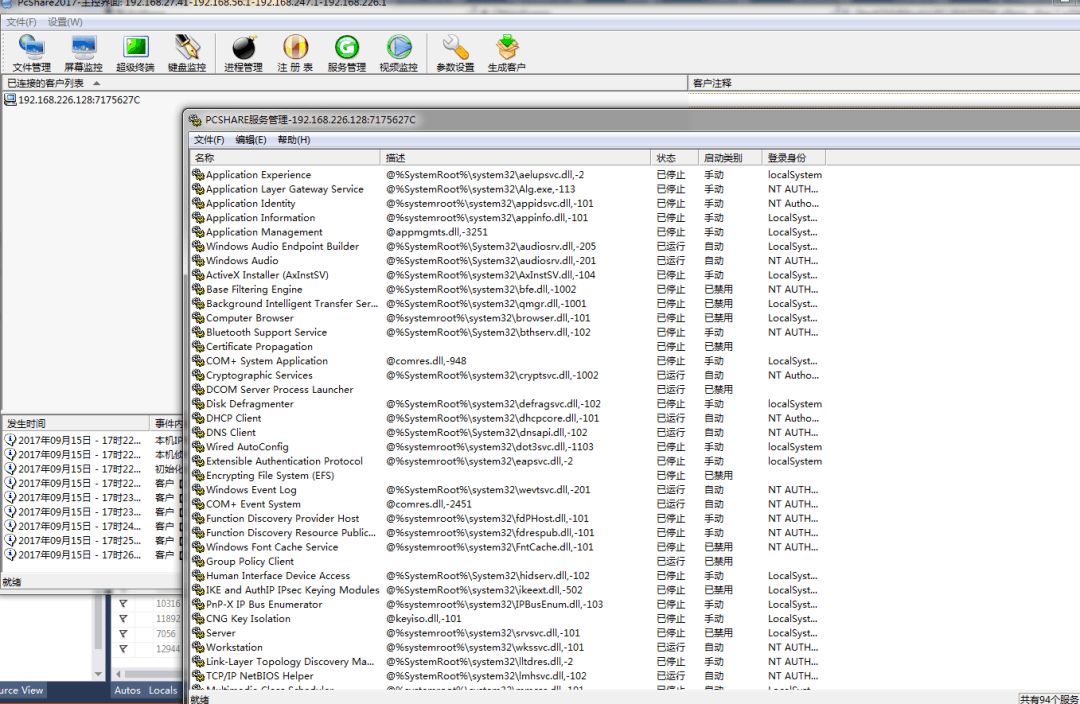Sort services by the 状态 column header
Screen dimensions: 1080x704
click(x=674, y=158)
